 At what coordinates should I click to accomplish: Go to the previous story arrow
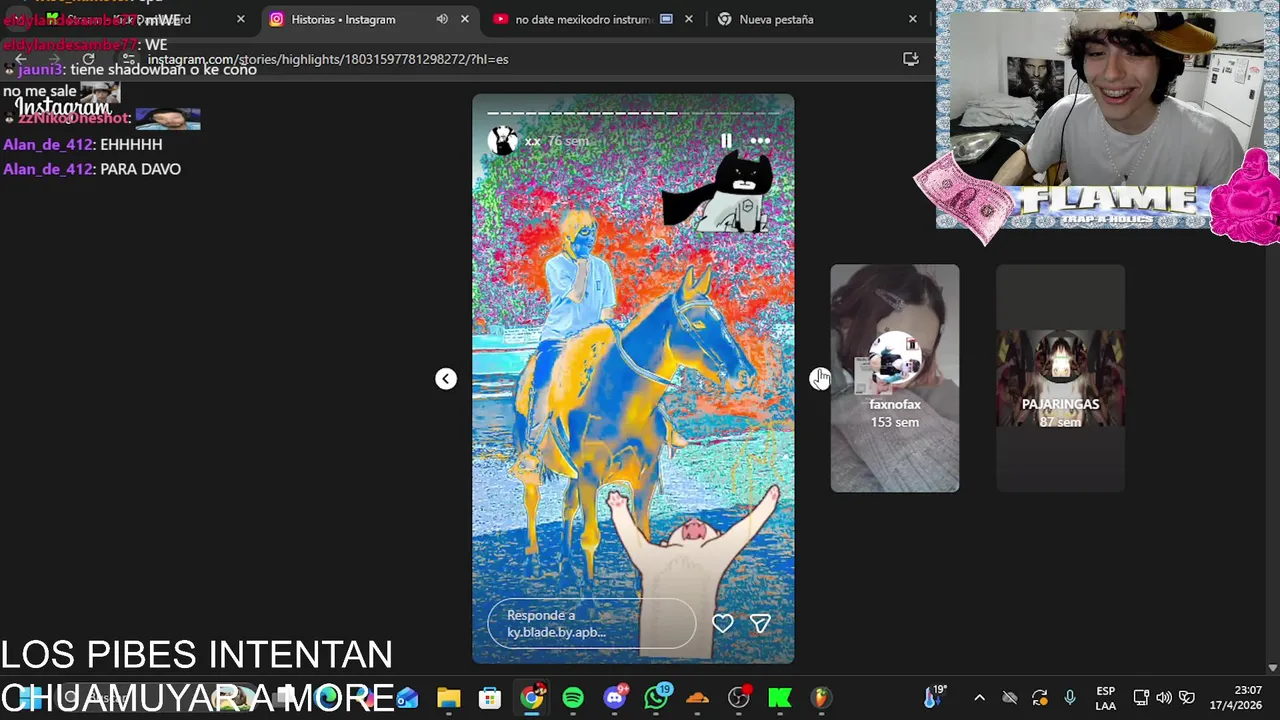point(446,378)
